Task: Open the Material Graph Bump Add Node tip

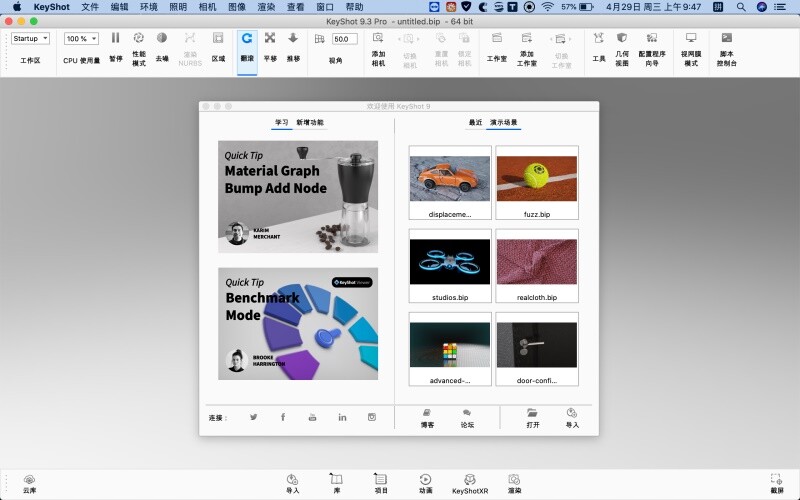Action: (298, 196)
